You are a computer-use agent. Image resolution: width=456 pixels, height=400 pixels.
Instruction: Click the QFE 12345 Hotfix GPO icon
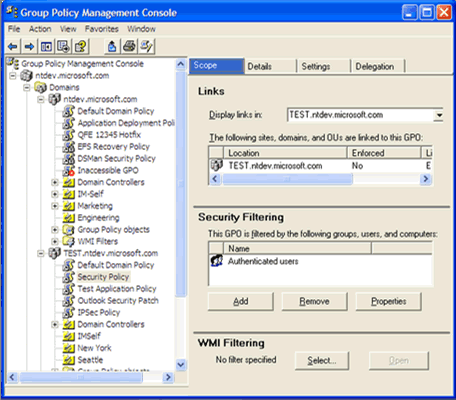(x=68, y=135)
